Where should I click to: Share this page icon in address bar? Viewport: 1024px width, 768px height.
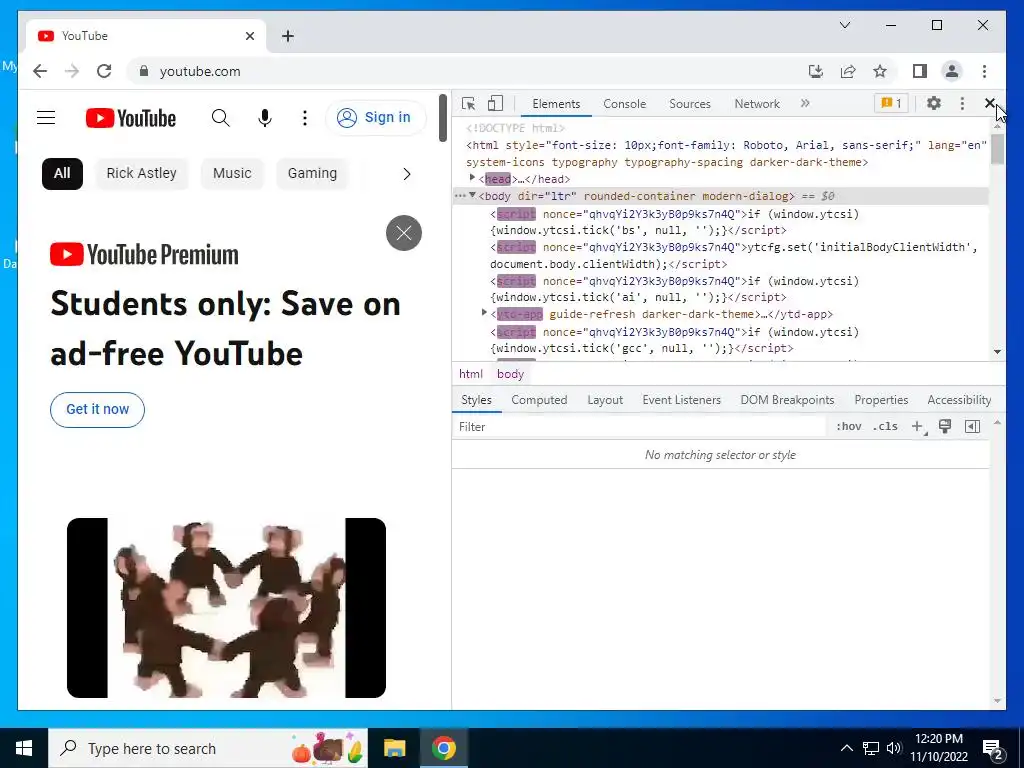point(848,71)
